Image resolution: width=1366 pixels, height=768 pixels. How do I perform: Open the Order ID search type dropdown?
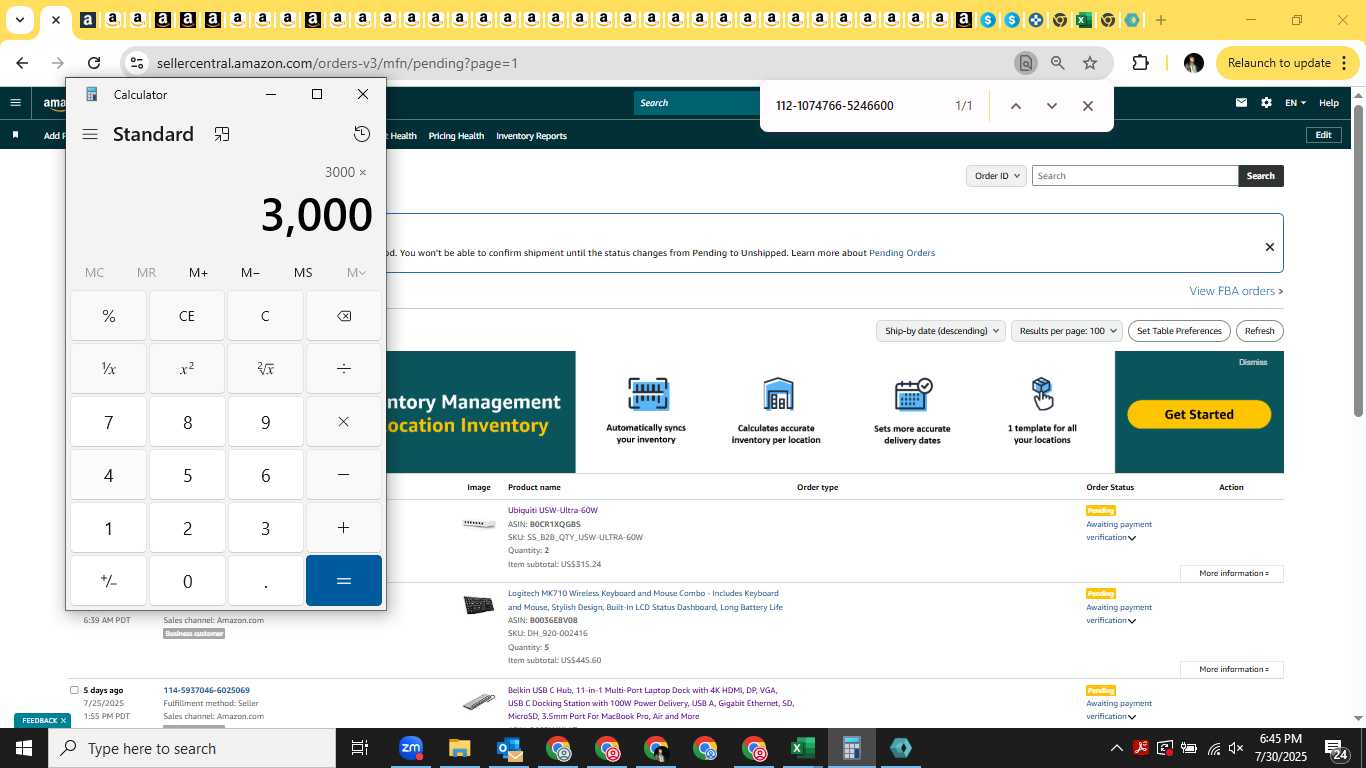(996, 176)
